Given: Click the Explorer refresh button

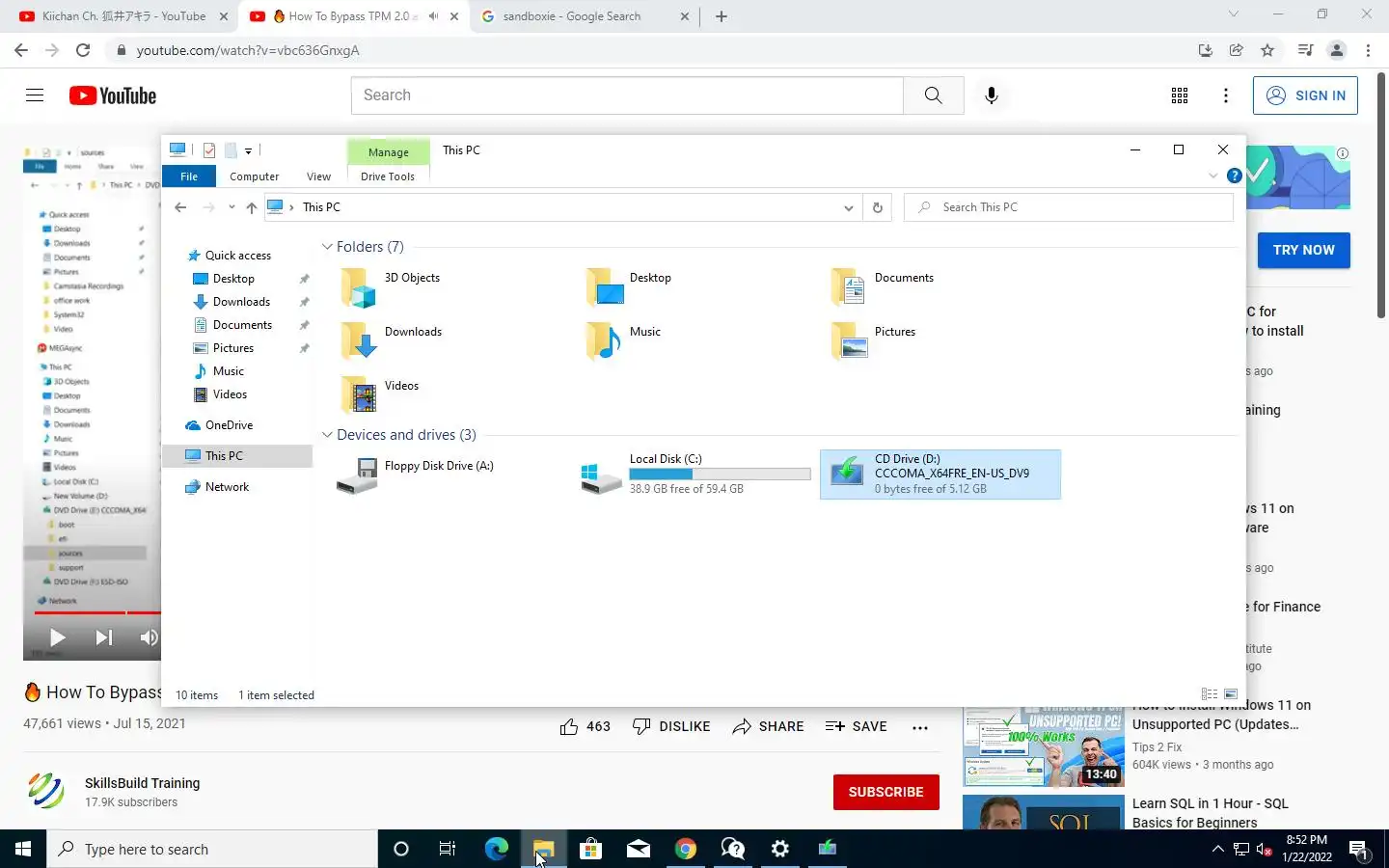Looking at the screenshot, I should pos(877,207).
